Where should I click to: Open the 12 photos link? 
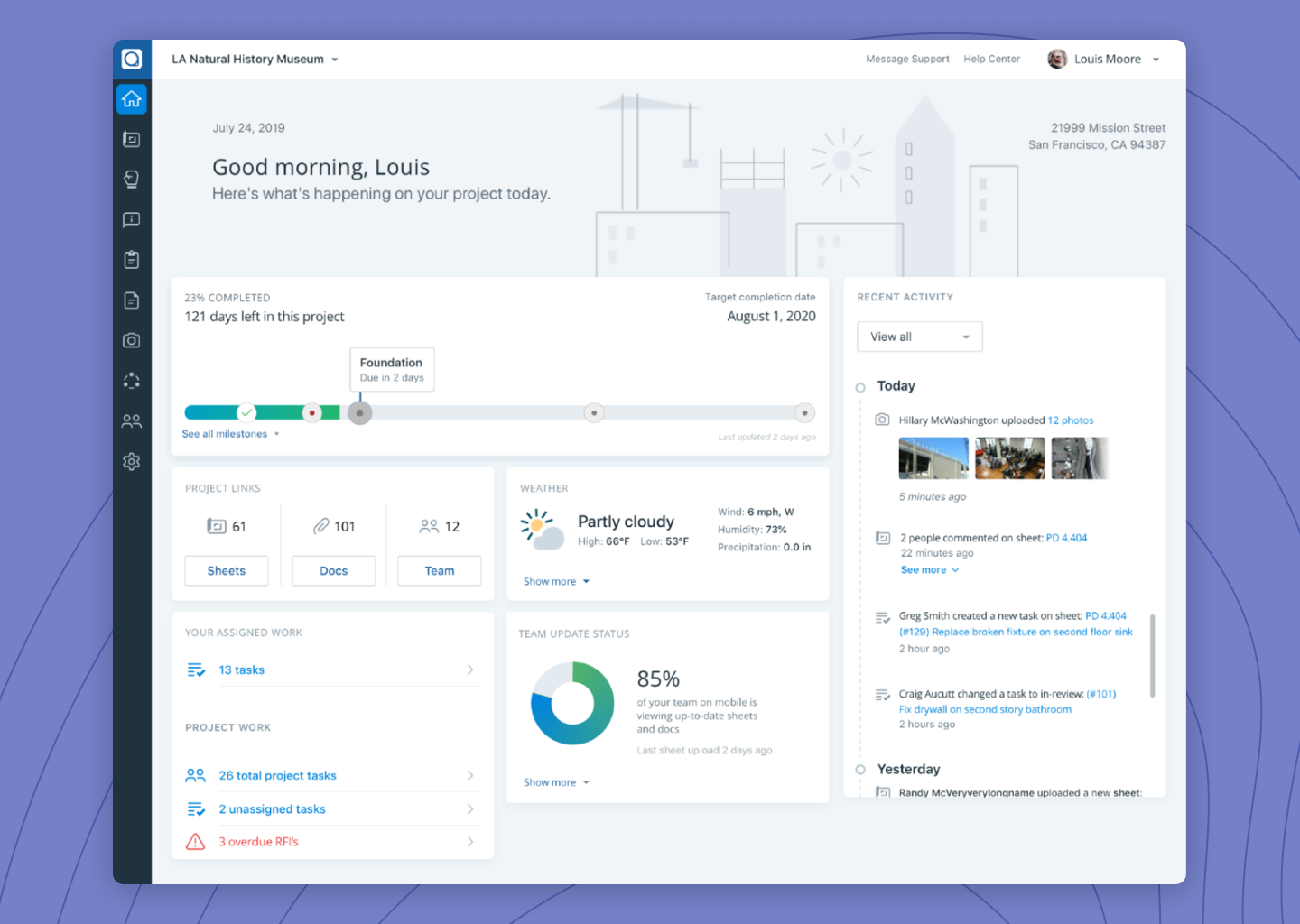[1071, 420]
